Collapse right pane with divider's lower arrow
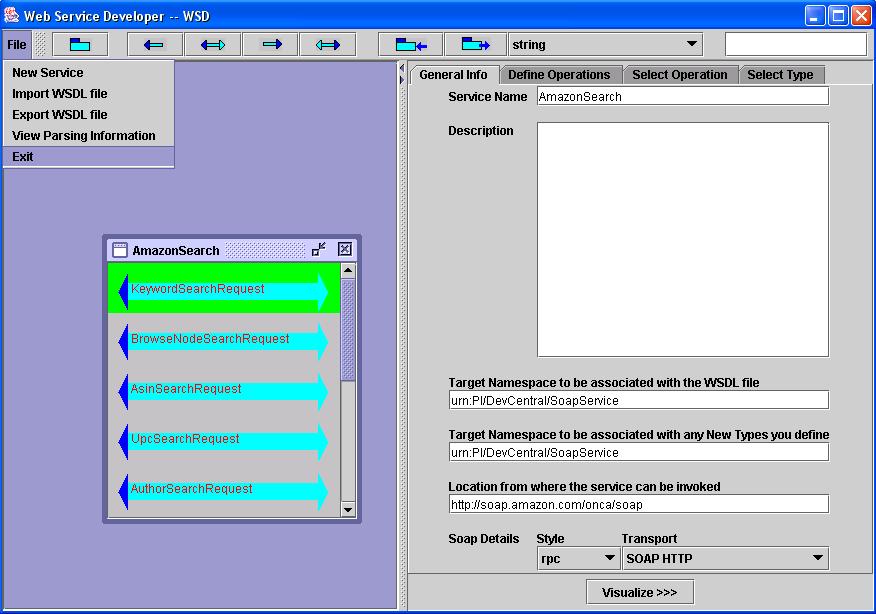The image size is (876, 614). (402, 80)
